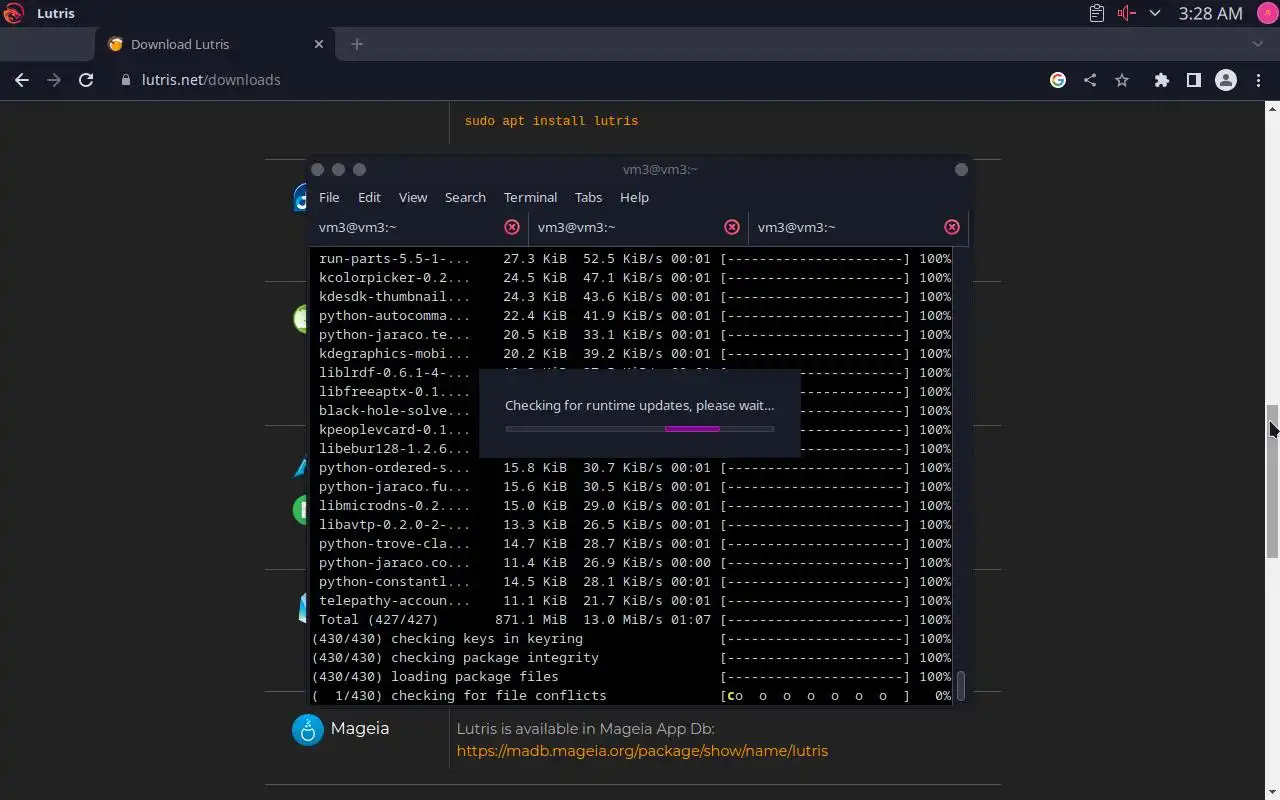This screenshot has height=800, width=1280.
Task: Select the Download Lutris browser tab
Action: click(x=217, y=44)
